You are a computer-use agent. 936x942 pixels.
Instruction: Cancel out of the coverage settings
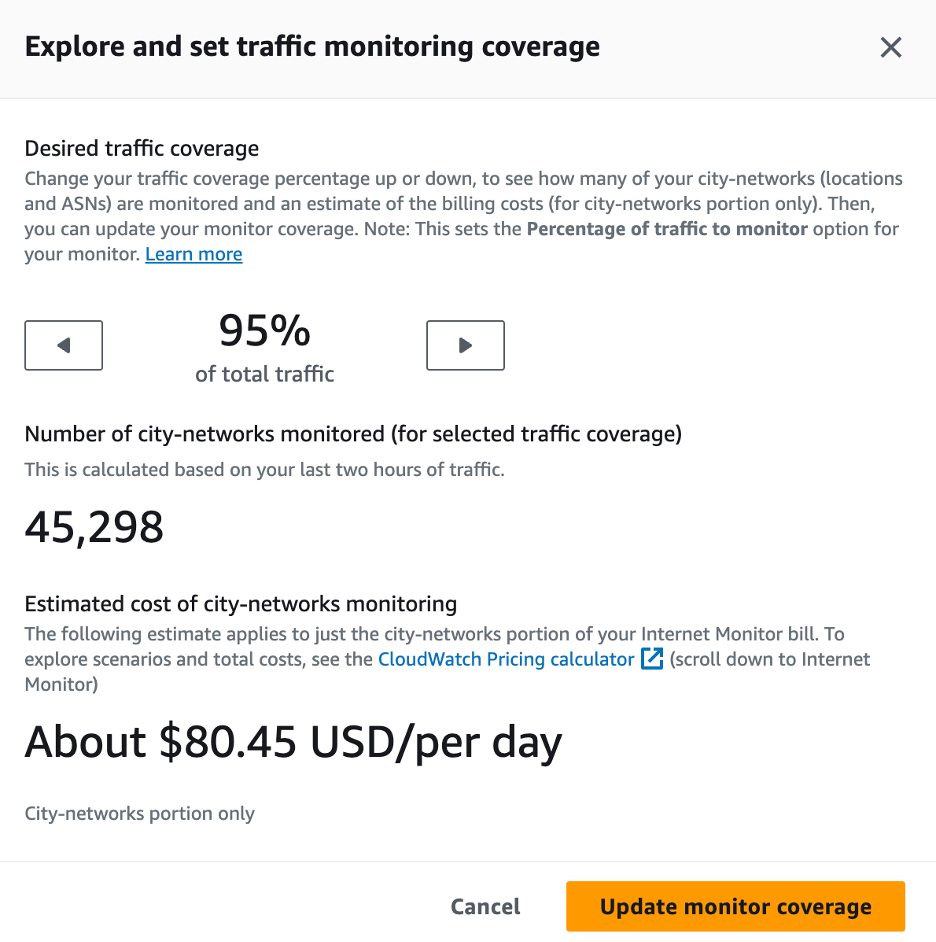[x=485, y=906]
